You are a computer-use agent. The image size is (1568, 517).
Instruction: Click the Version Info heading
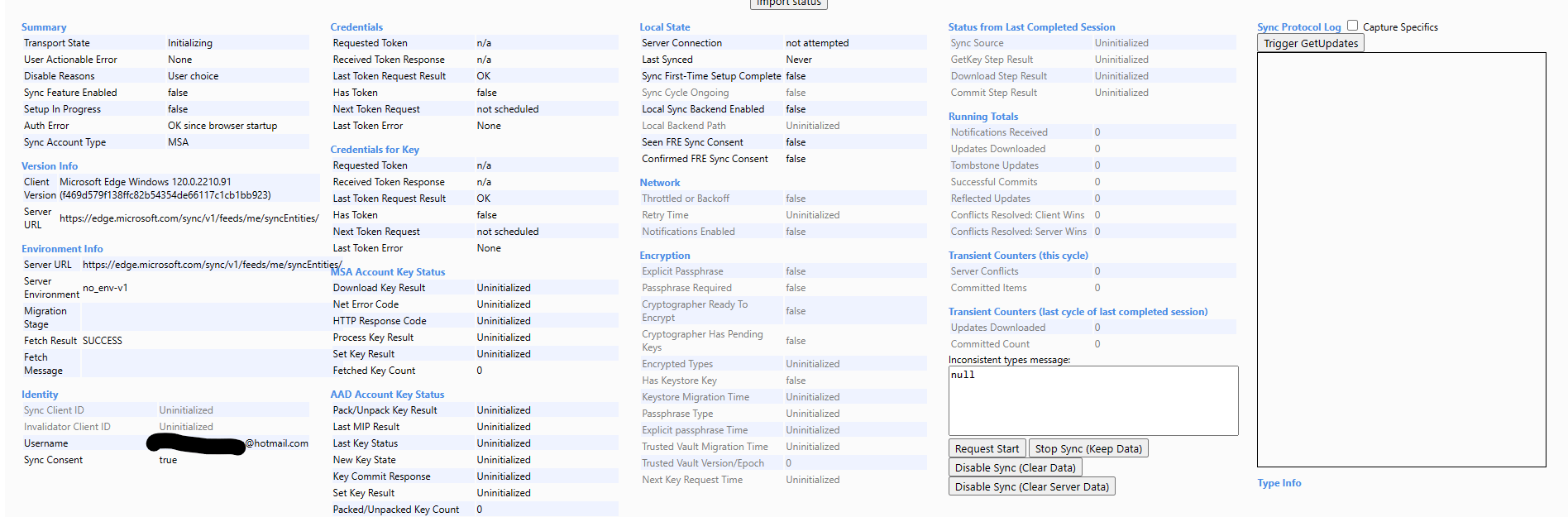50,166
